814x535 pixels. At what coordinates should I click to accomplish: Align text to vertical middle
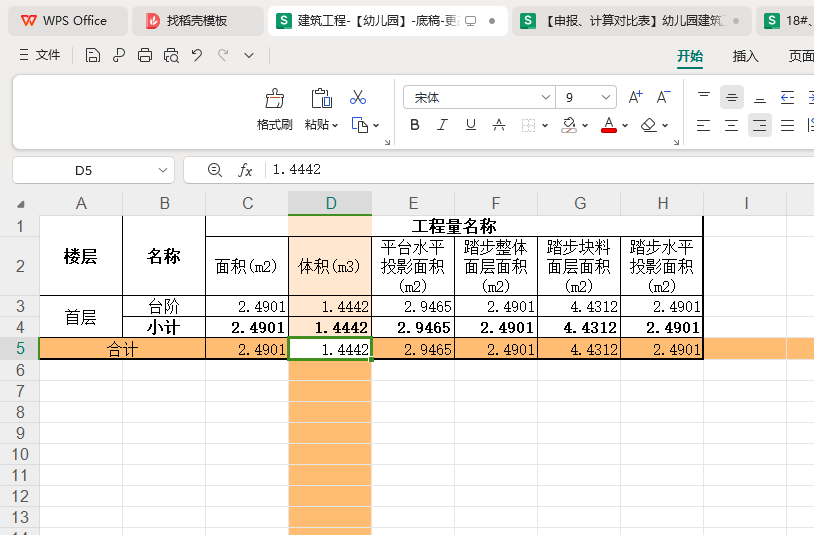[x=732, y=97]
